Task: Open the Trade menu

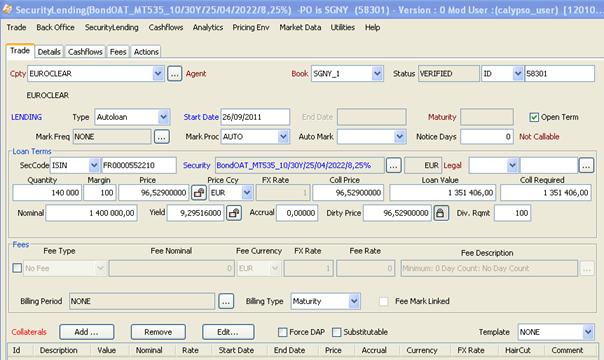Action: point(17,27)
